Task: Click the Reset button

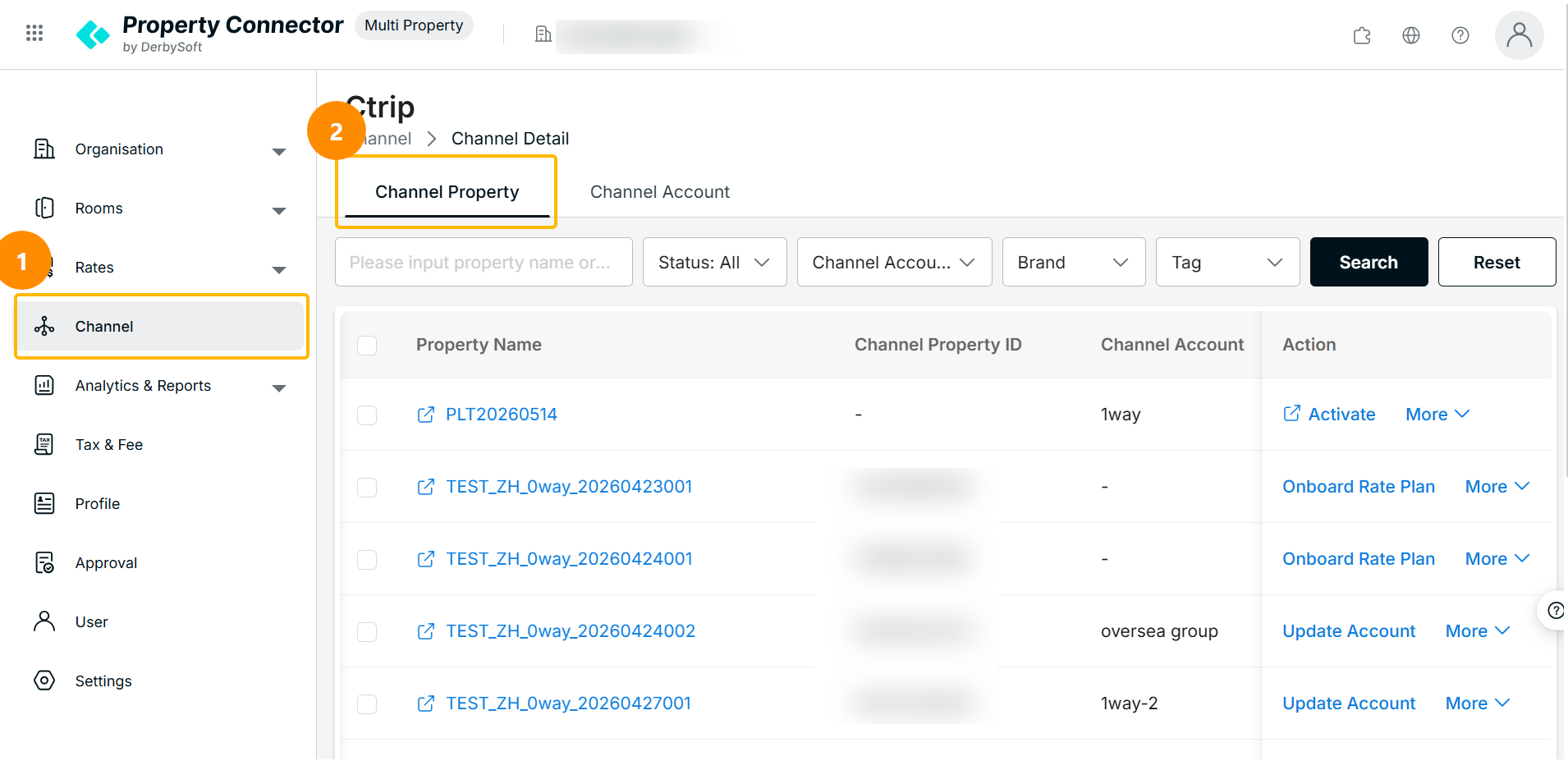Action: (x=1497, y=262)
